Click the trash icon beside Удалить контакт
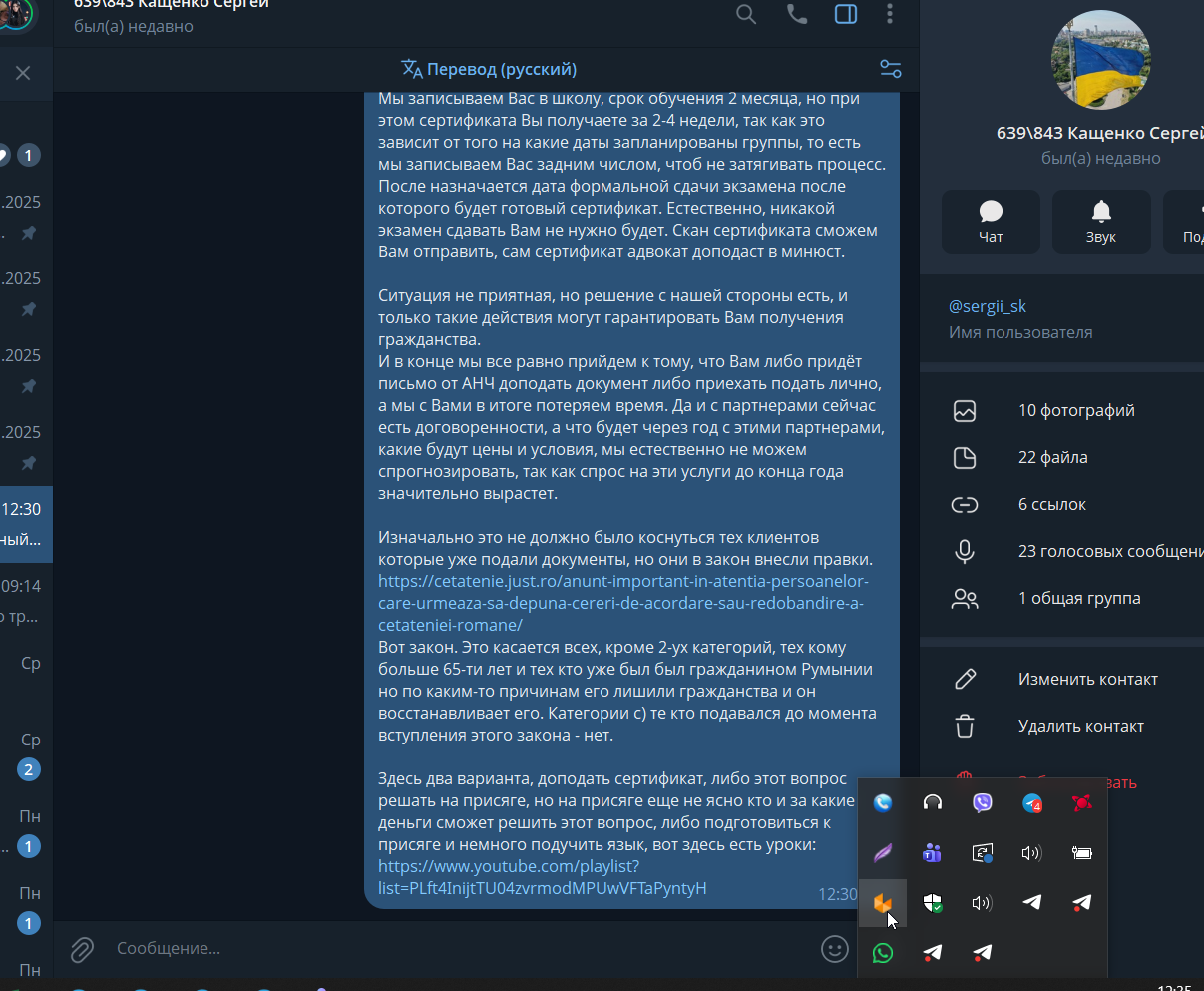The image size is (1204, 991). [x=965, y=726]
